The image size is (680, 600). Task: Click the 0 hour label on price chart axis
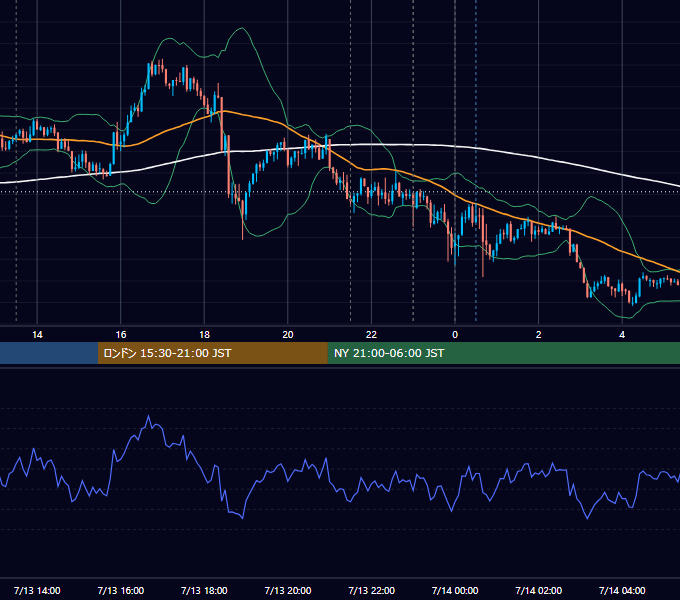[455, 335]
